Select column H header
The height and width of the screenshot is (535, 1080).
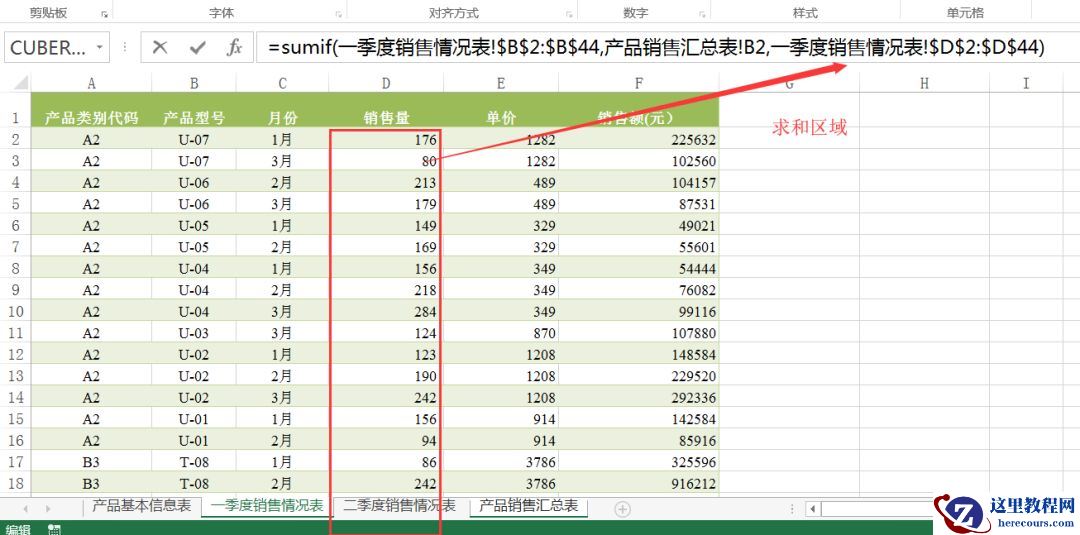(x=924, y=83)
